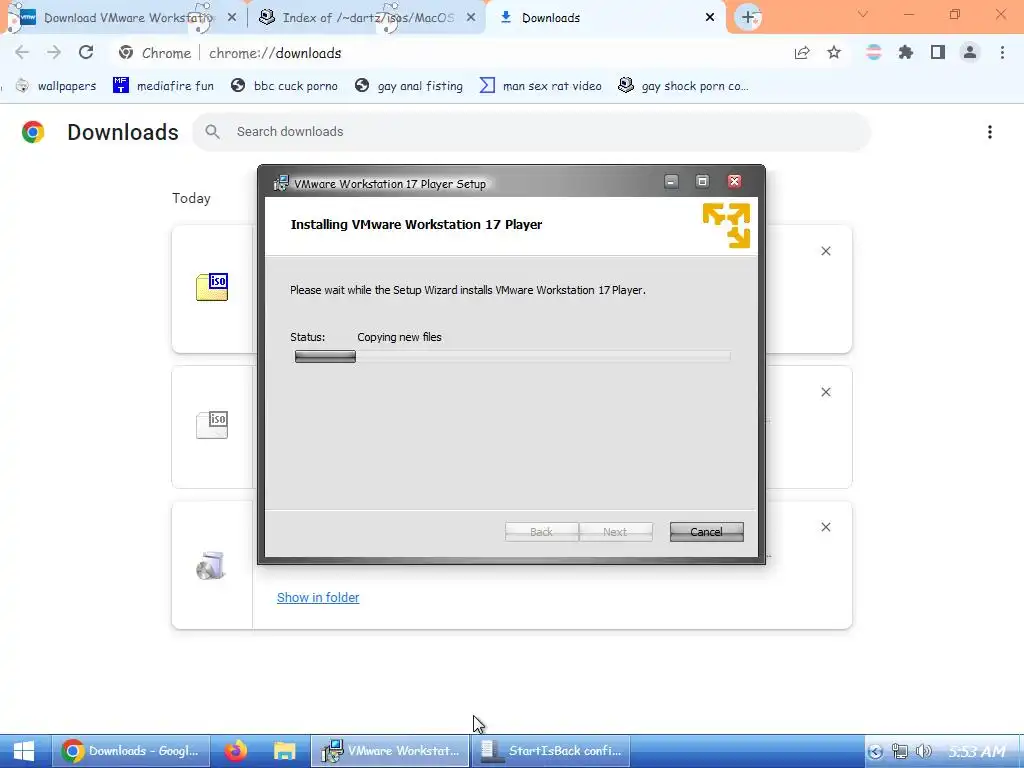Open Chrome's three-dot main menu
Screen dimensions: 1024x768
[x=1002, y=52]
